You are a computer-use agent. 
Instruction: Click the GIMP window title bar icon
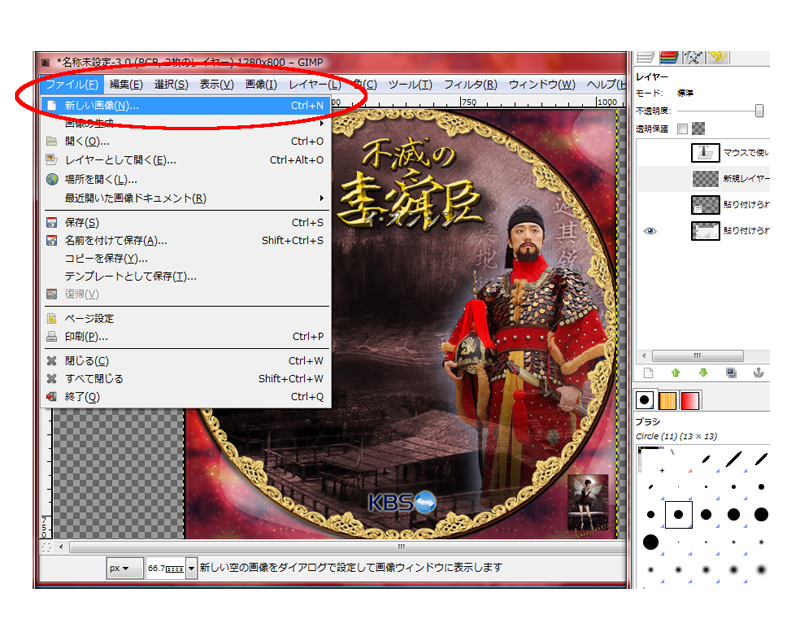pyautogui.click(x=46, y=62)
